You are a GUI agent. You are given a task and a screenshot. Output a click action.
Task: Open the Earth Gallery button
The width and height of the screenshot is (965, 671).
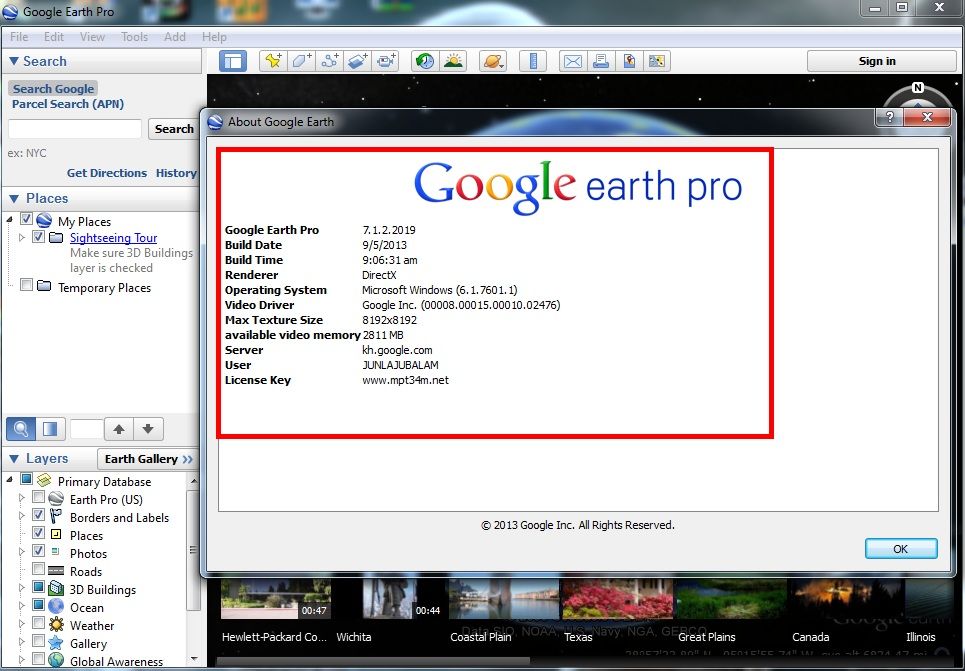(148, 459)
